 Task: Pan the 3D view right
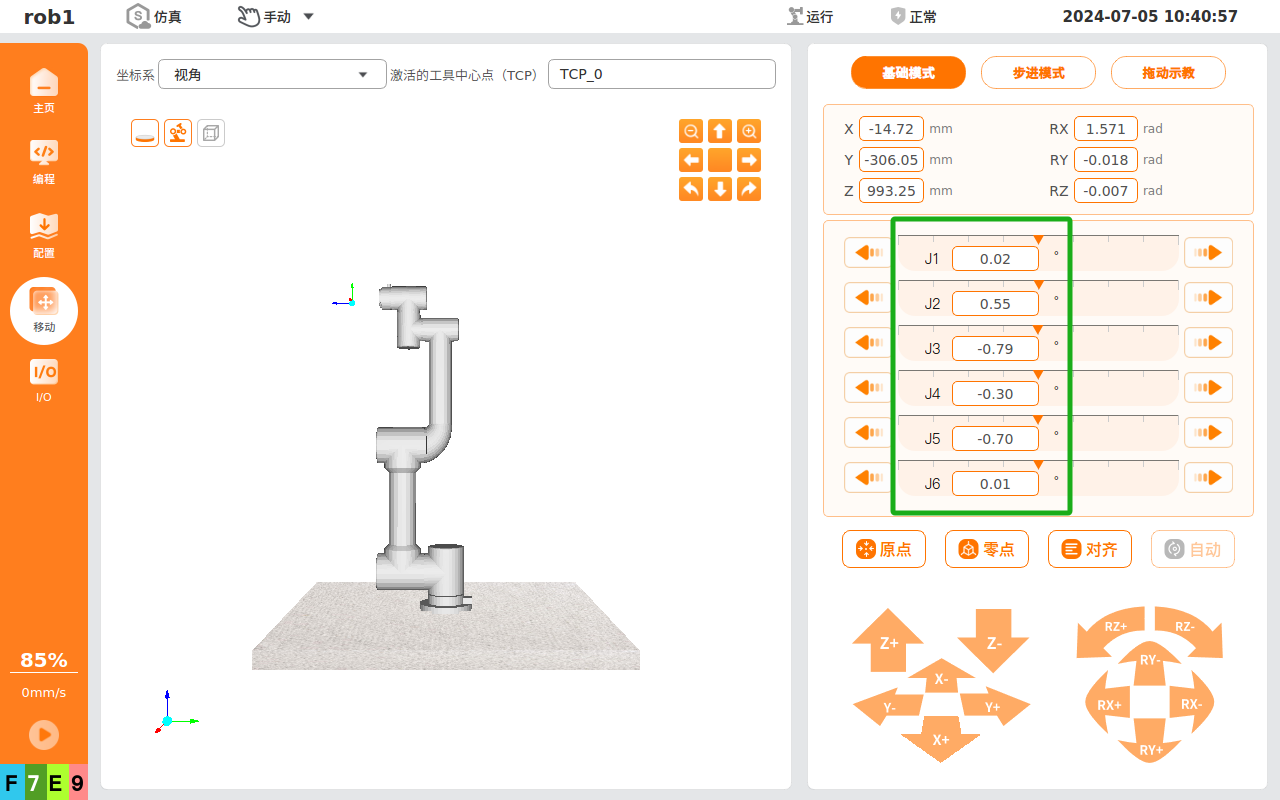click(x=749, y=160)
